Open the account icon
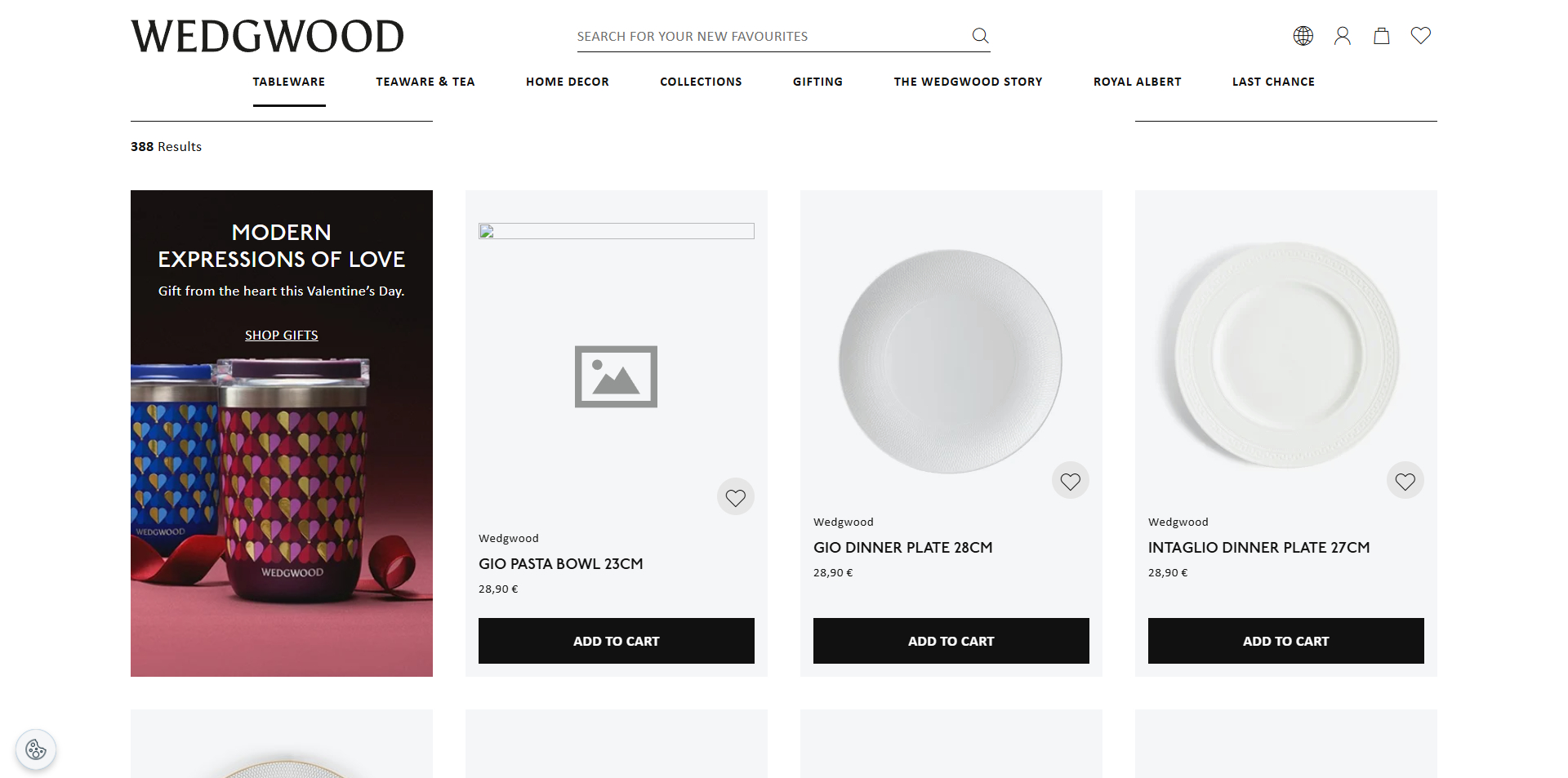 1342,35
